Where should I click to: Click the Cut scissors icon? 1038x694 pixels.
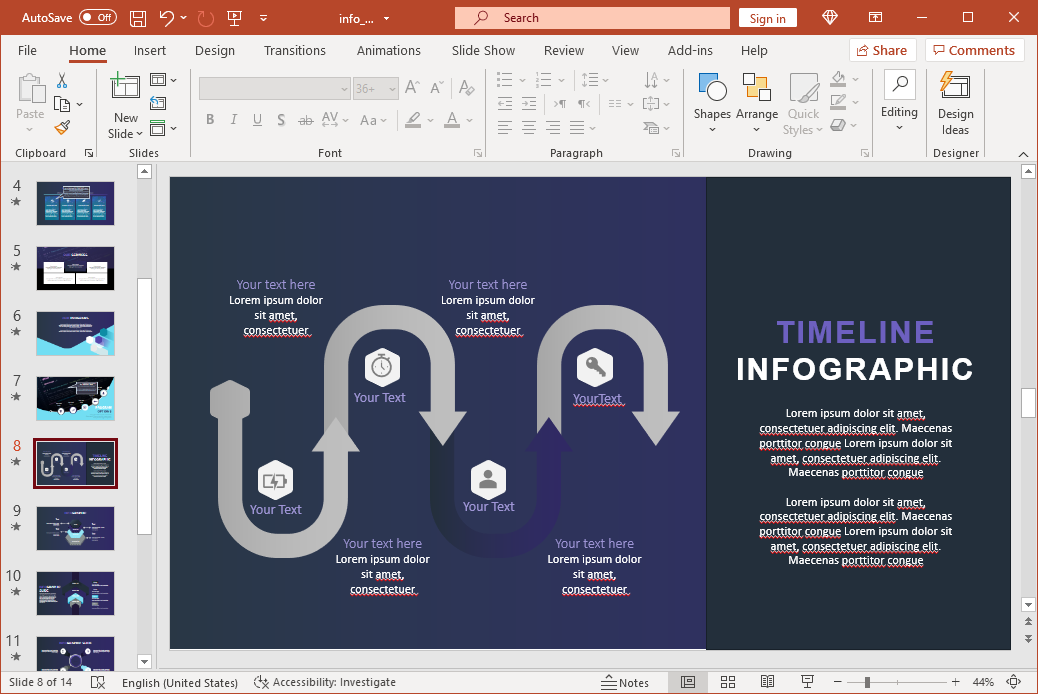pos(62,80)
